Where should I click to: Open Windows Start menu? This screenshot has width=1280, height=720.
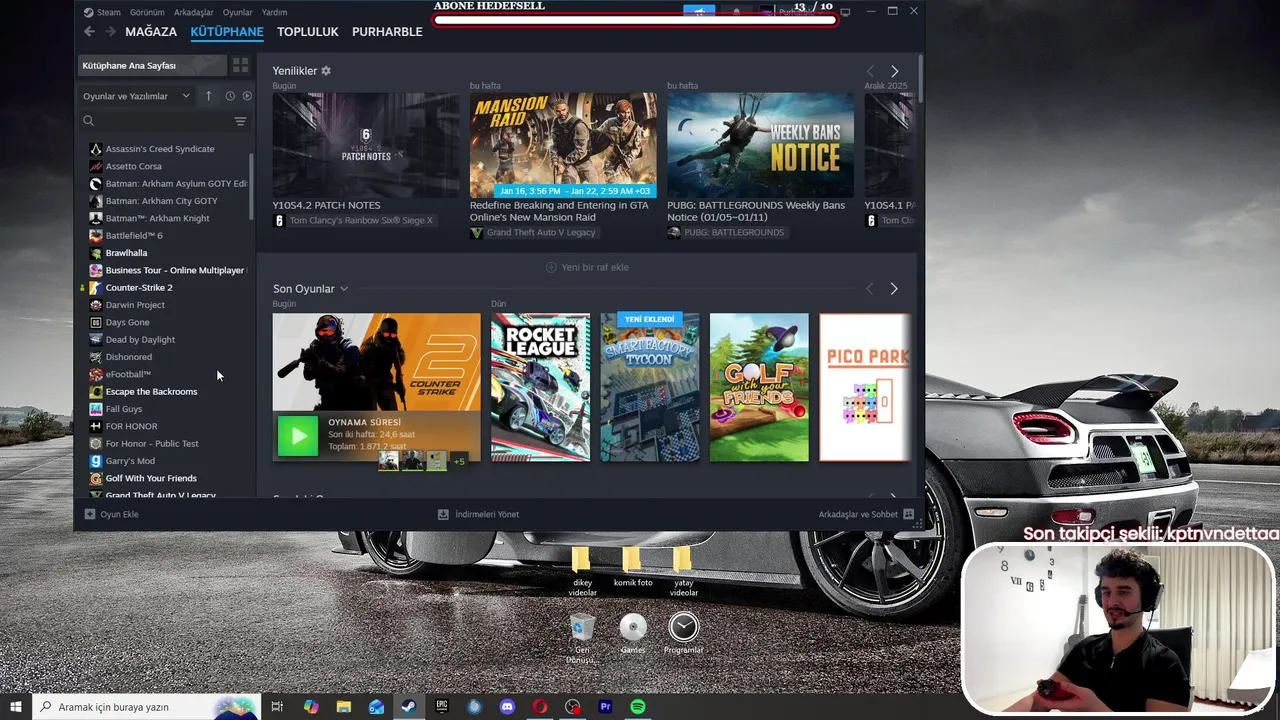click(x=16, y=707)
